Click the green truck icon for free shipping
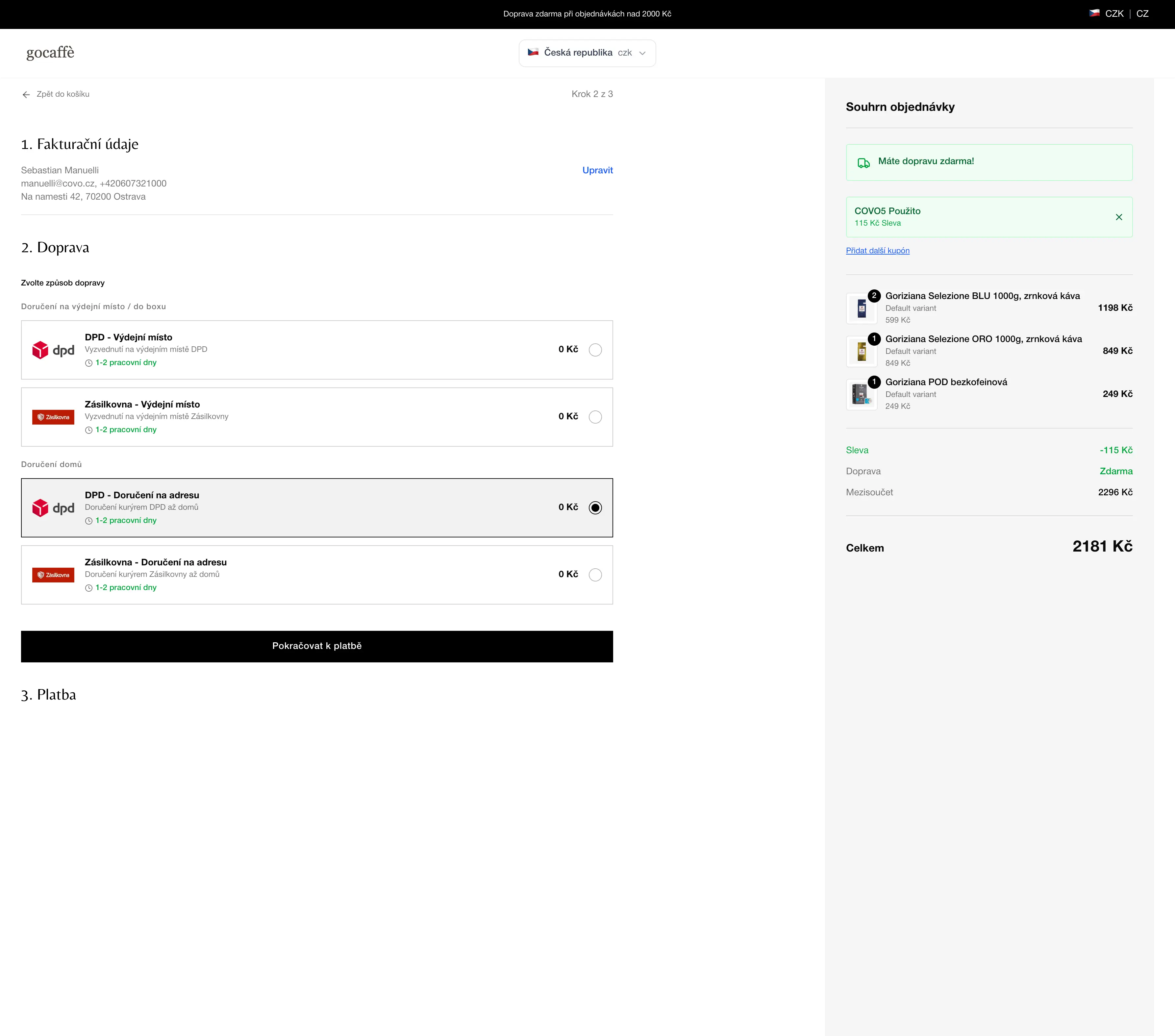The width and height of the screenshot is (1175, 1036). [863, 162]
